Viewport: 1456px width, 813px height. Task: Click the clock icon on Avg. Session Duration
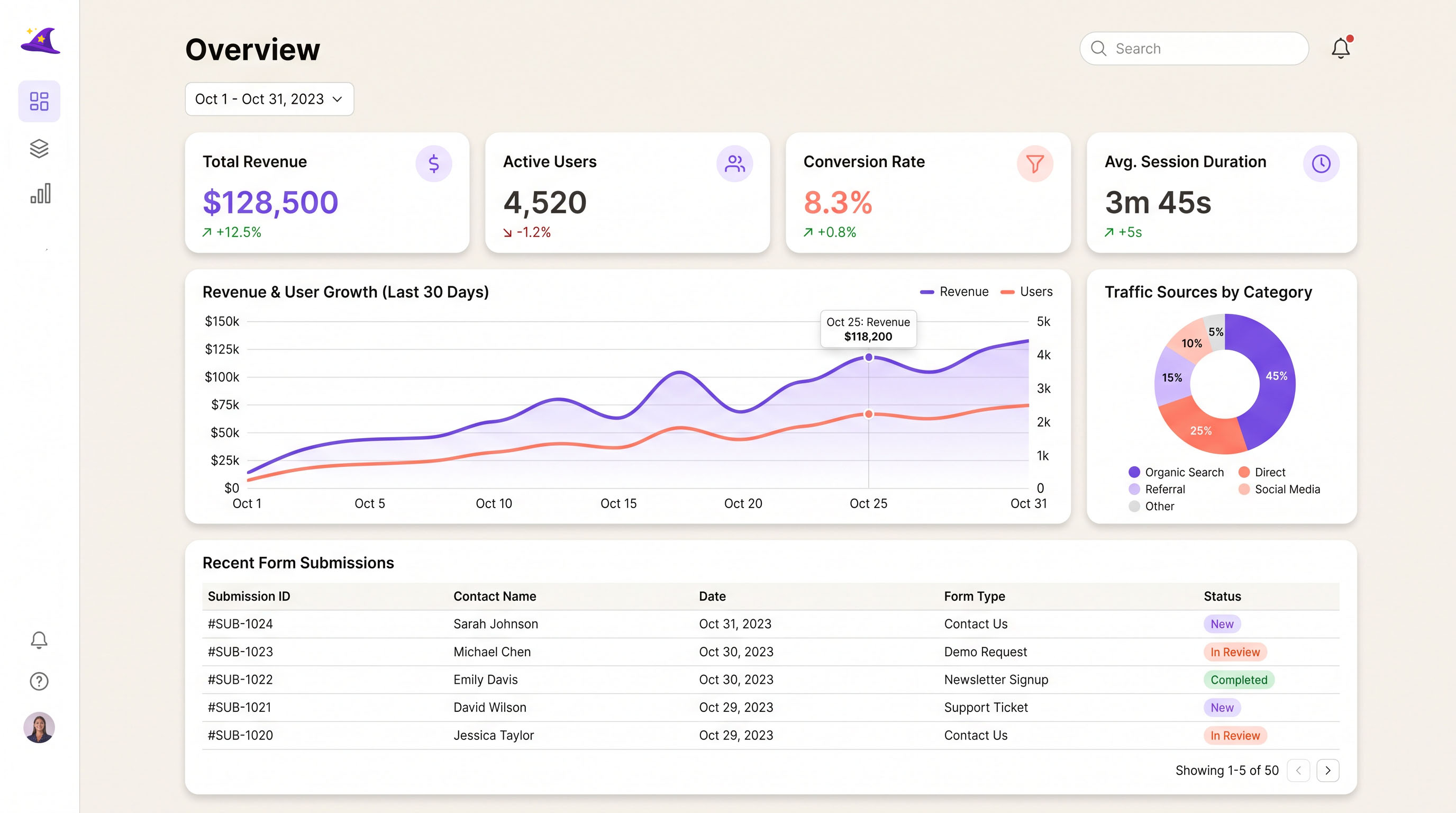(1321, 164)
